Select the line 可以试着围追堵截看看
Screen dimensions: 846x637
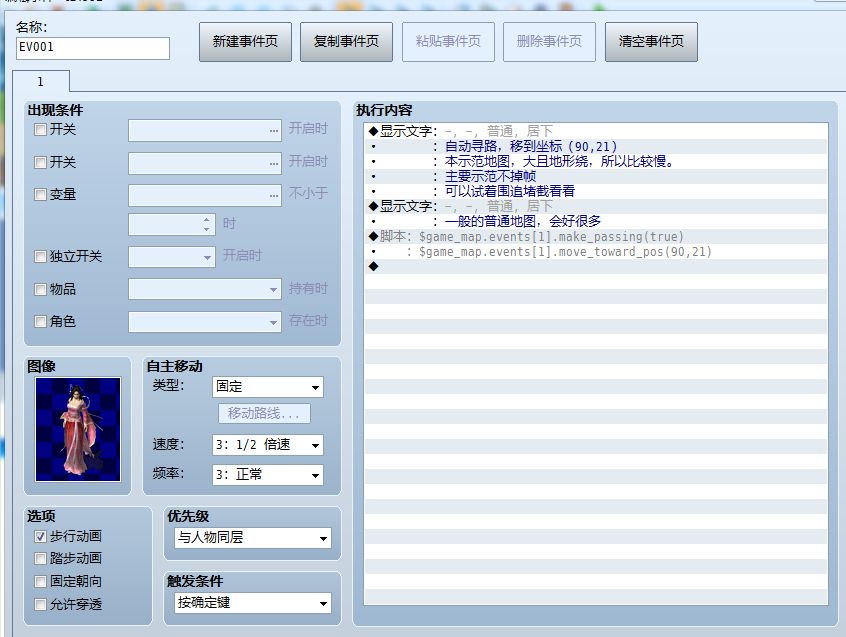point(596,191)
